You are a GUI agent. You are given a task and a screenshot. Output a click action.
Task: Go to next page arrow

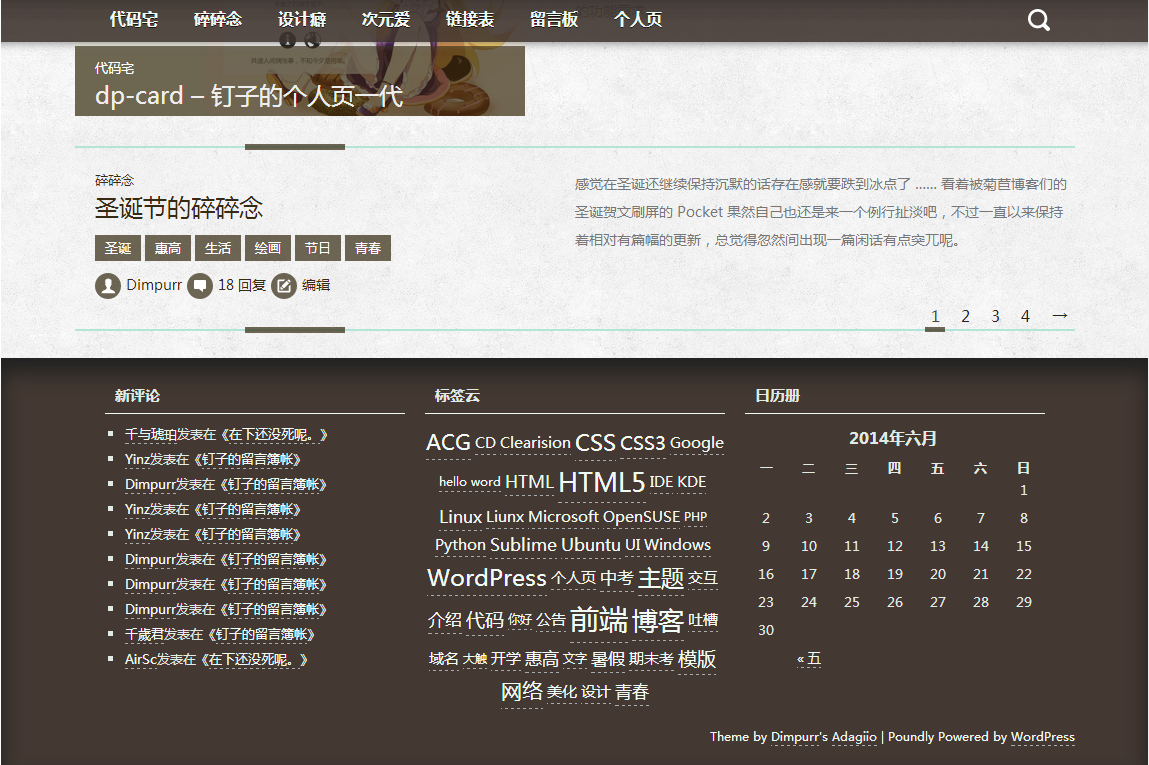tap(1060, 316)
